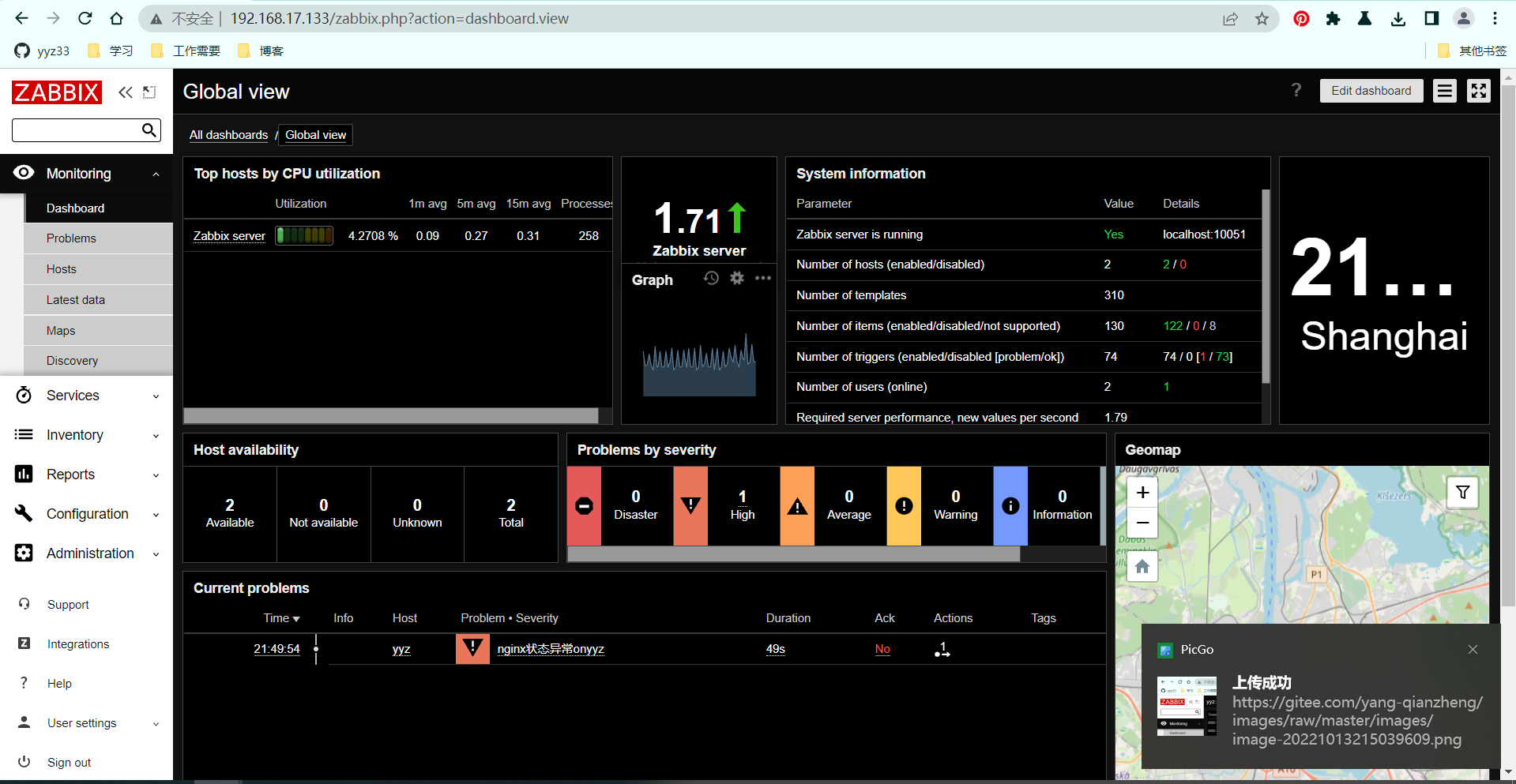The height and width of the screenshot is (784, 1516).
Task: Open the yyz33 bookmark
Action: [43, 51]
